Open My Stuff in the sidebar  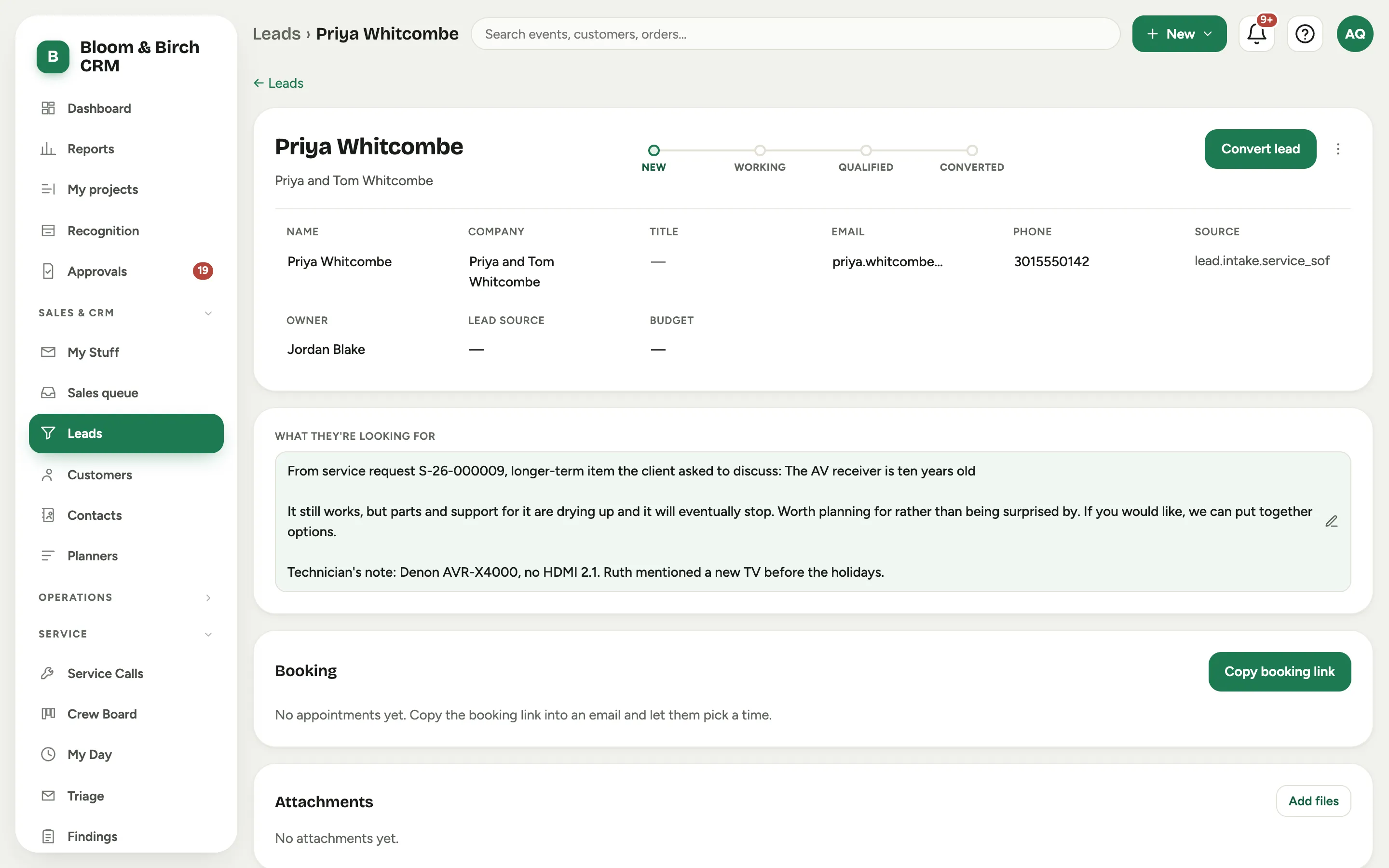pyautogui.click(x=126, y=352)
